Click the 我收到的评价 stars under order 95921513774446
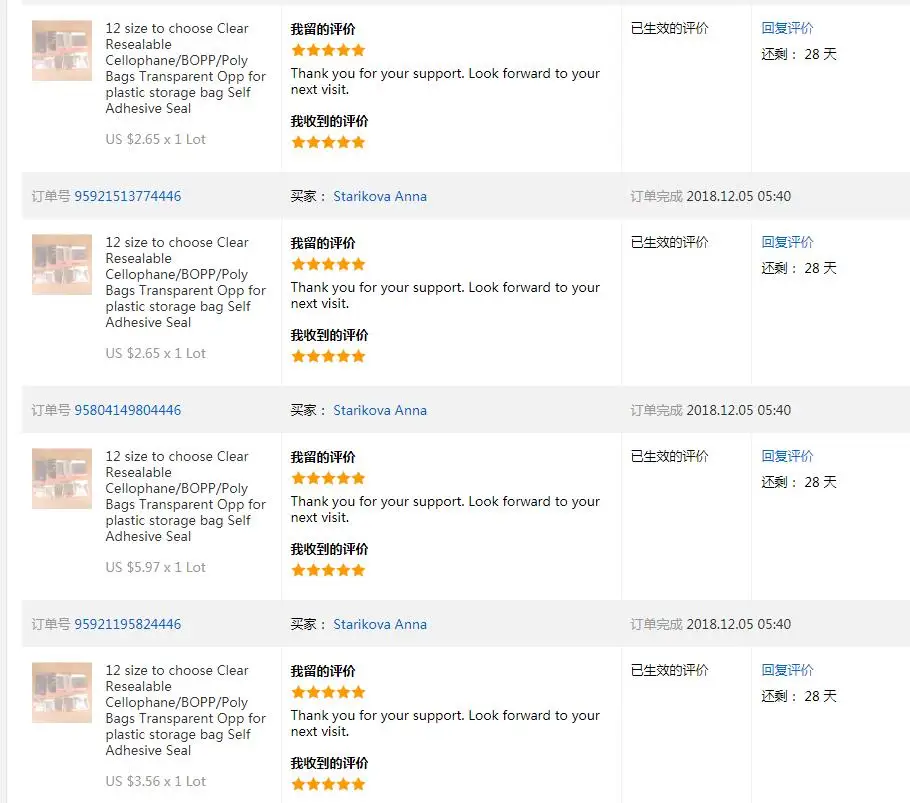The image size is (910, 803). coord(328,356)
